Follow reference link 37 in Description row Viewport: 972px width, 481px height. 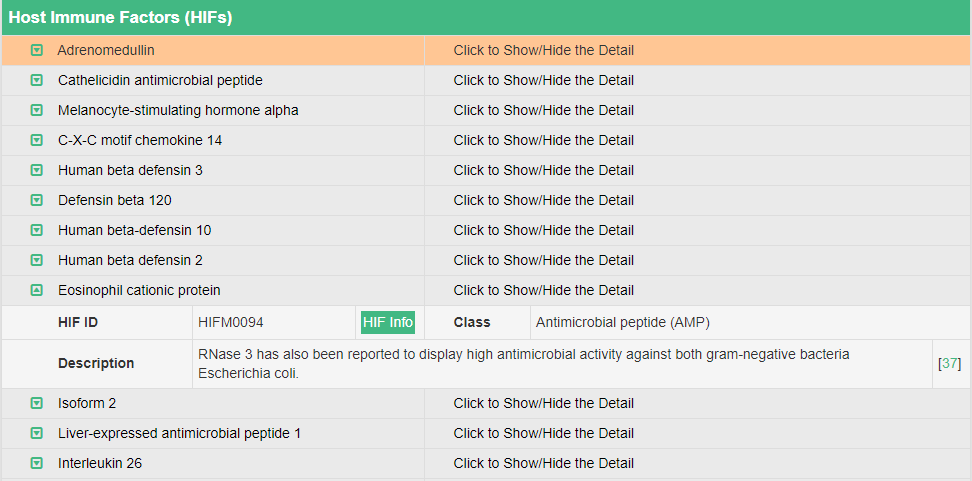(x=950, y=364)
